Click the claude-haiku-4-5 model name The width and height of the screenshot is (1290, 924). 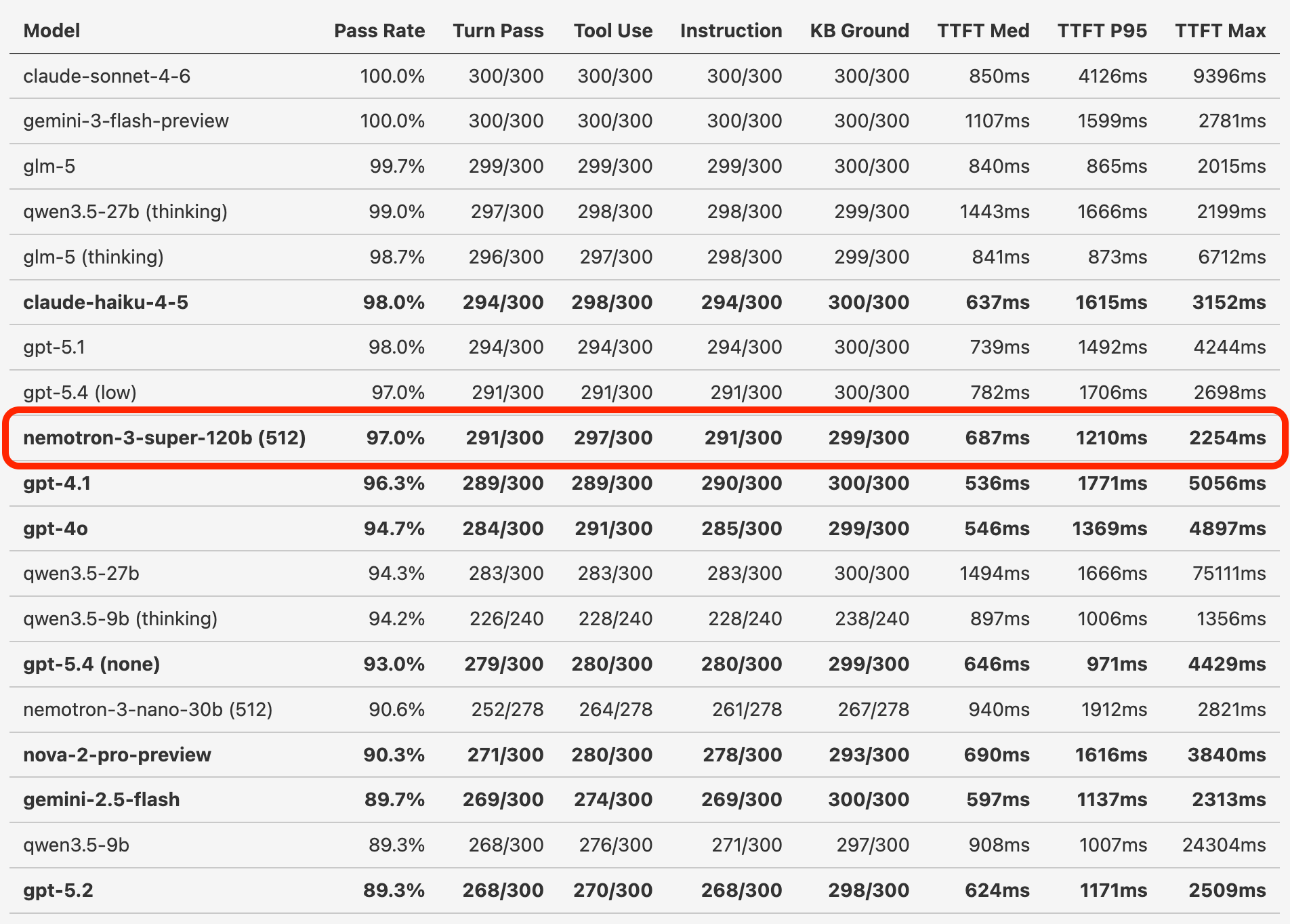(106, 302)
